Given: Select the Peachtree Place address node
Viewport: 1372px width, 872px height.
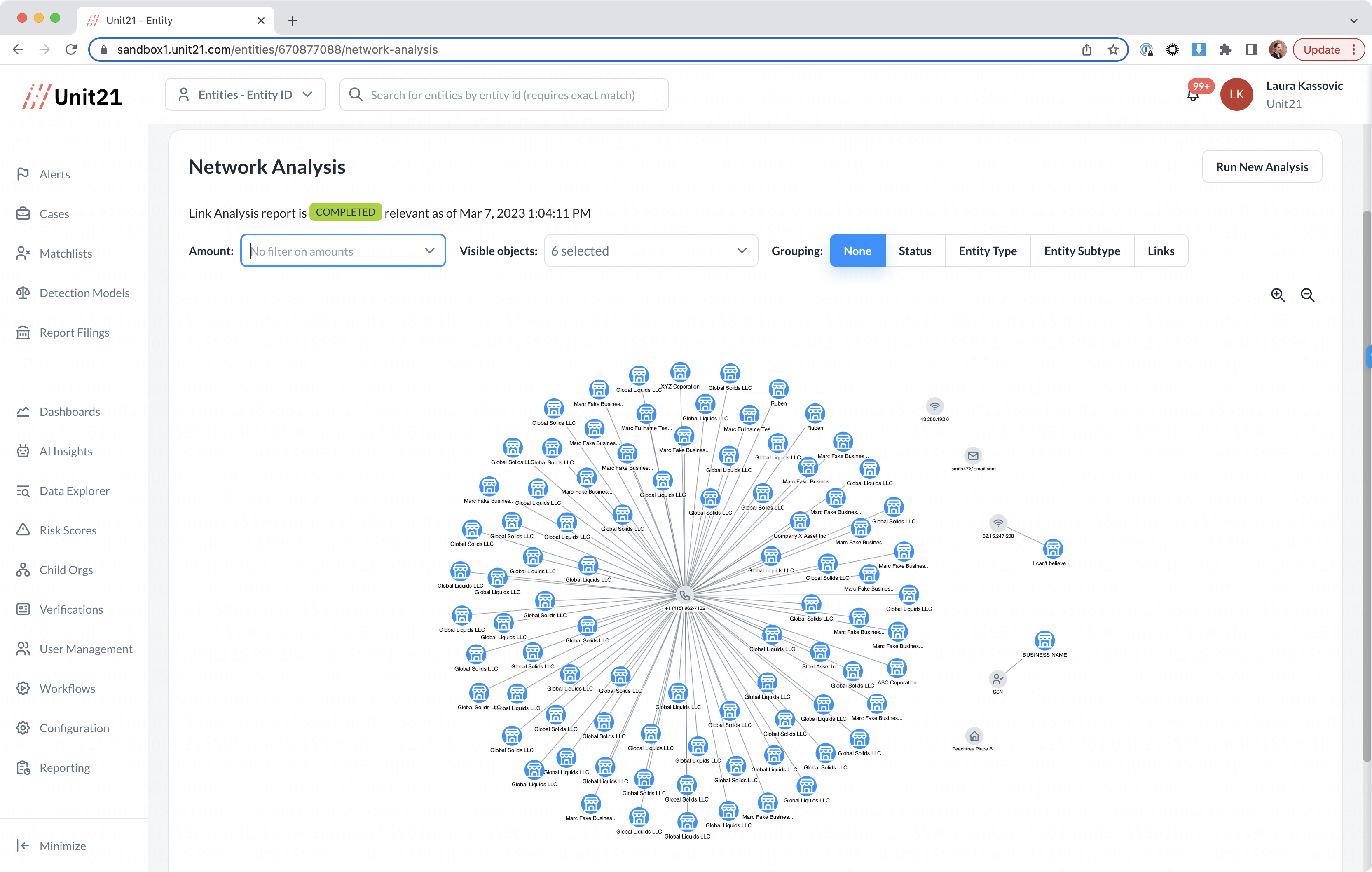Looking at the screenshot, I should (x=974, y=736).
